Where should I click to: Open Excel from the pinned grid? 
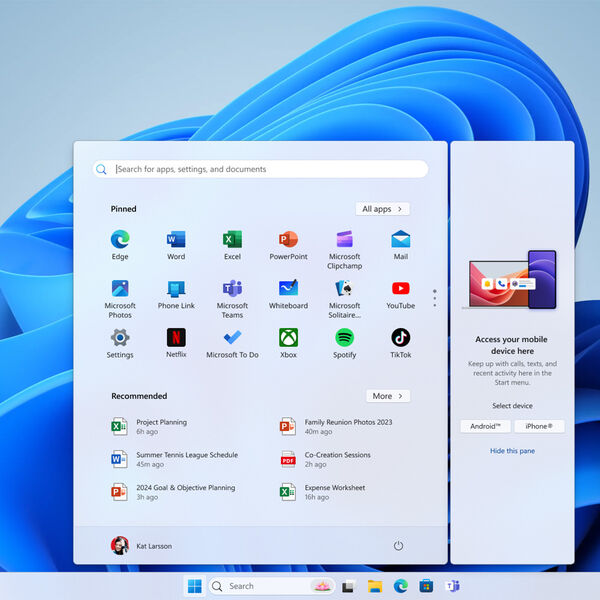[232, 240]
